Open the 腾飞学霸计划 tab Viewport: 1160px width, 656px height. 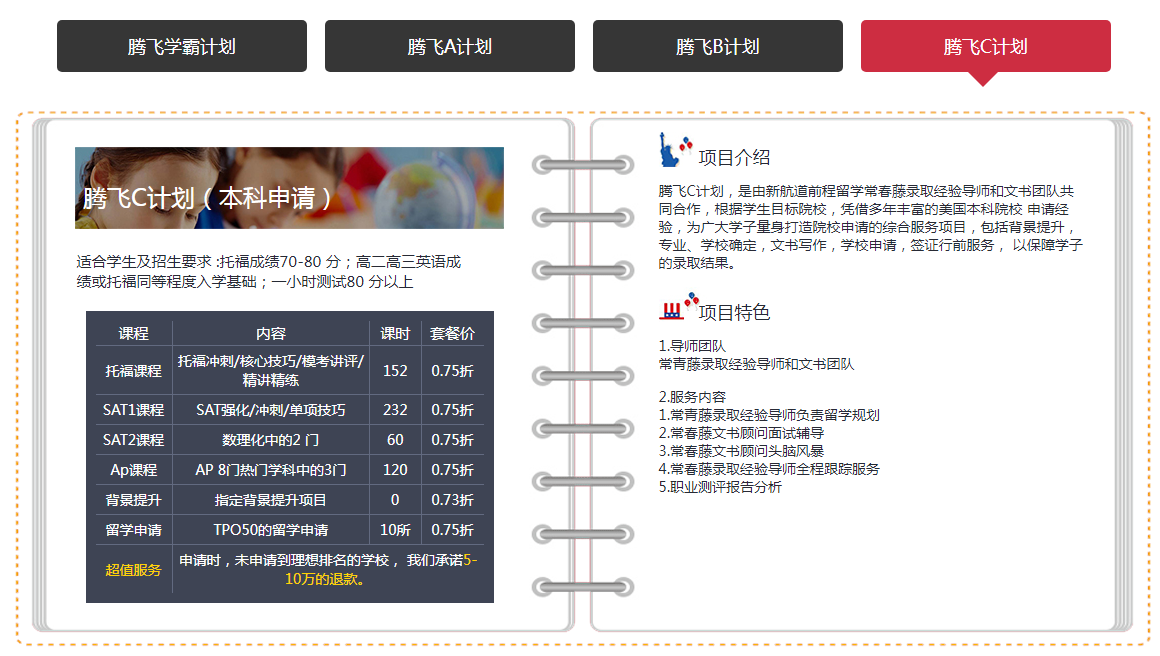(181, 46)
